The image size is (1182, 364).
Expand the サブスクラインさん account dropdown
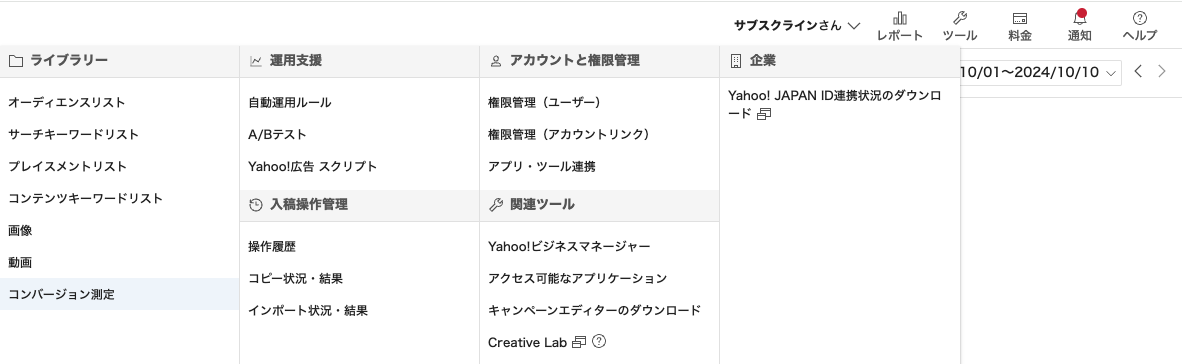797,25
